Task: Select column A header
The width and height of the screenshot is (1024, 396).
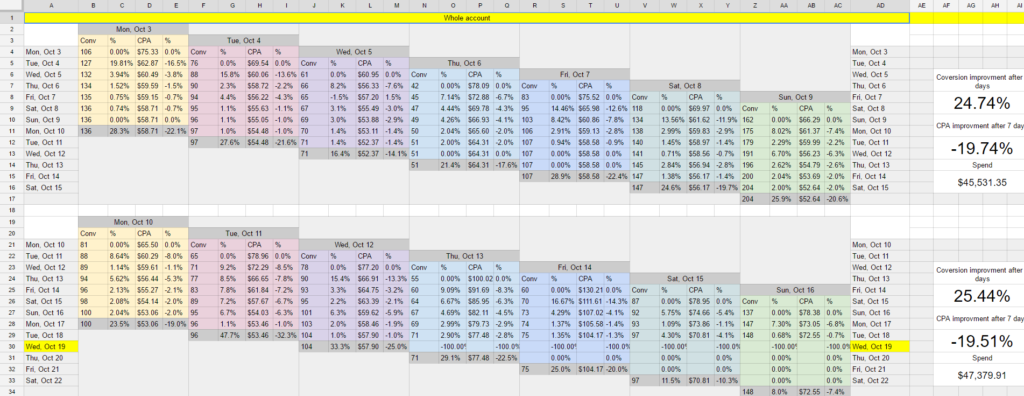Action: 51,5
